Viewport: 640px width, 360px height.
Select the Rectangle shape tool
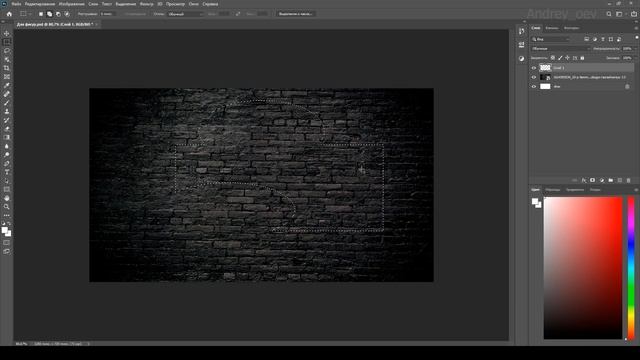(7, 189)
